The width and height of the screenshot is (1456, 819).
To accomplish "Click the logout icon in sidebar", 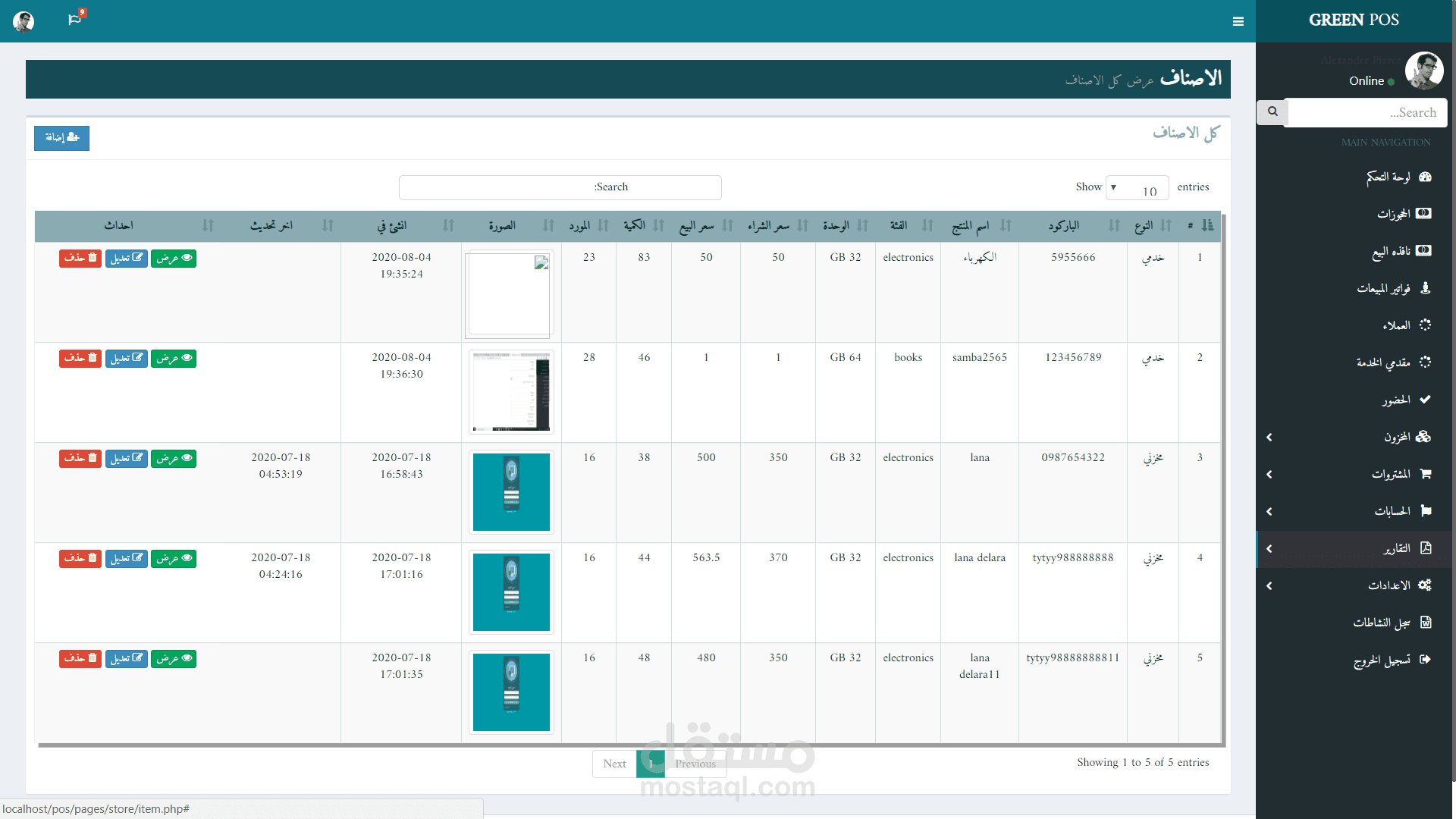I will tap(1425, 660).
